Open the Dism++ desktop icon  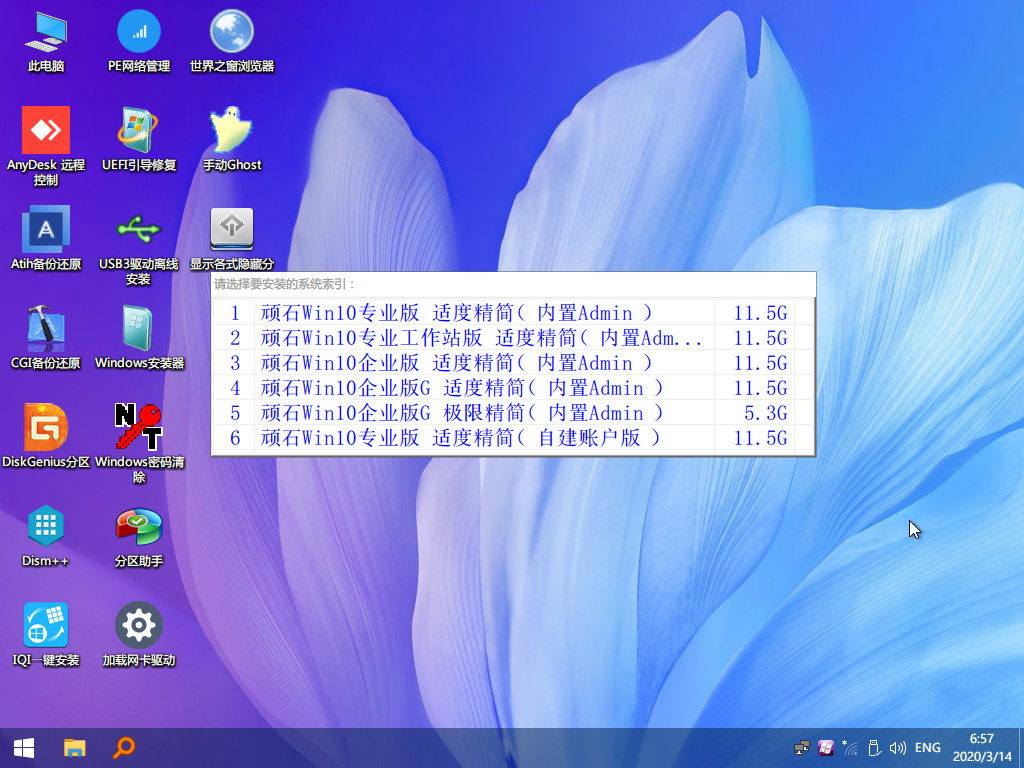coord(46,526)
